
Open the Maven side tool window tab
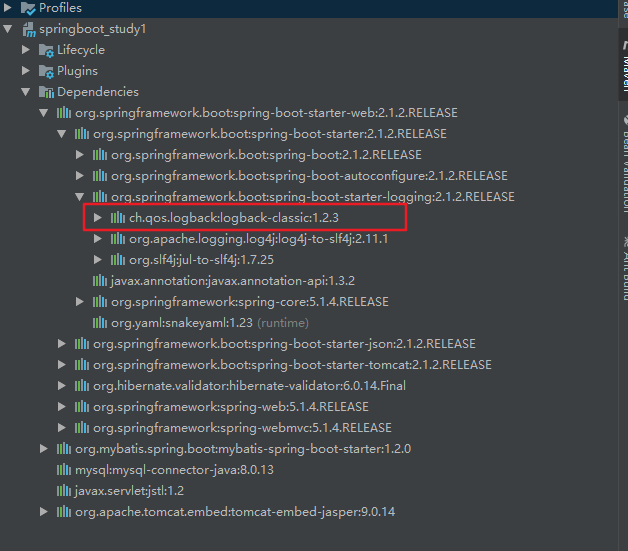tap(624, 66)
